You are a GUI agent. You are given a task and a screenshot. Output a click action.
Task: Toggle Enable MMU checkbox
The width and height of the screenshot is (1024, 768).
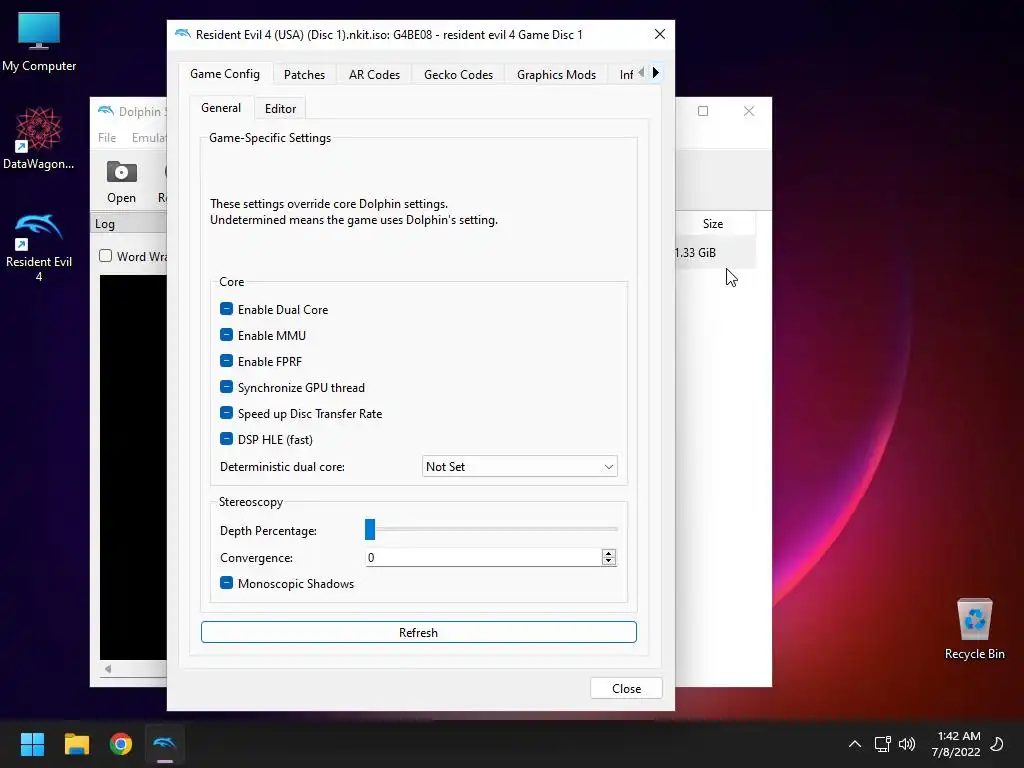pos(227,335)
